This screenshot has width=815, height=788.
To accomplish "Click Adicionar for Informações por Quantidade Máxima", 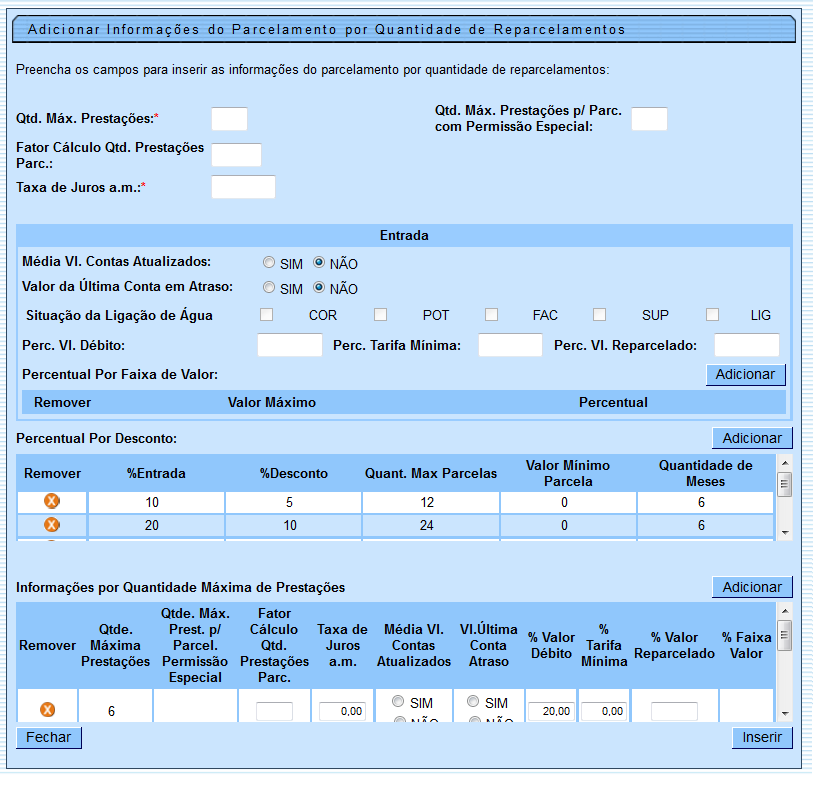I will [752, 587].
